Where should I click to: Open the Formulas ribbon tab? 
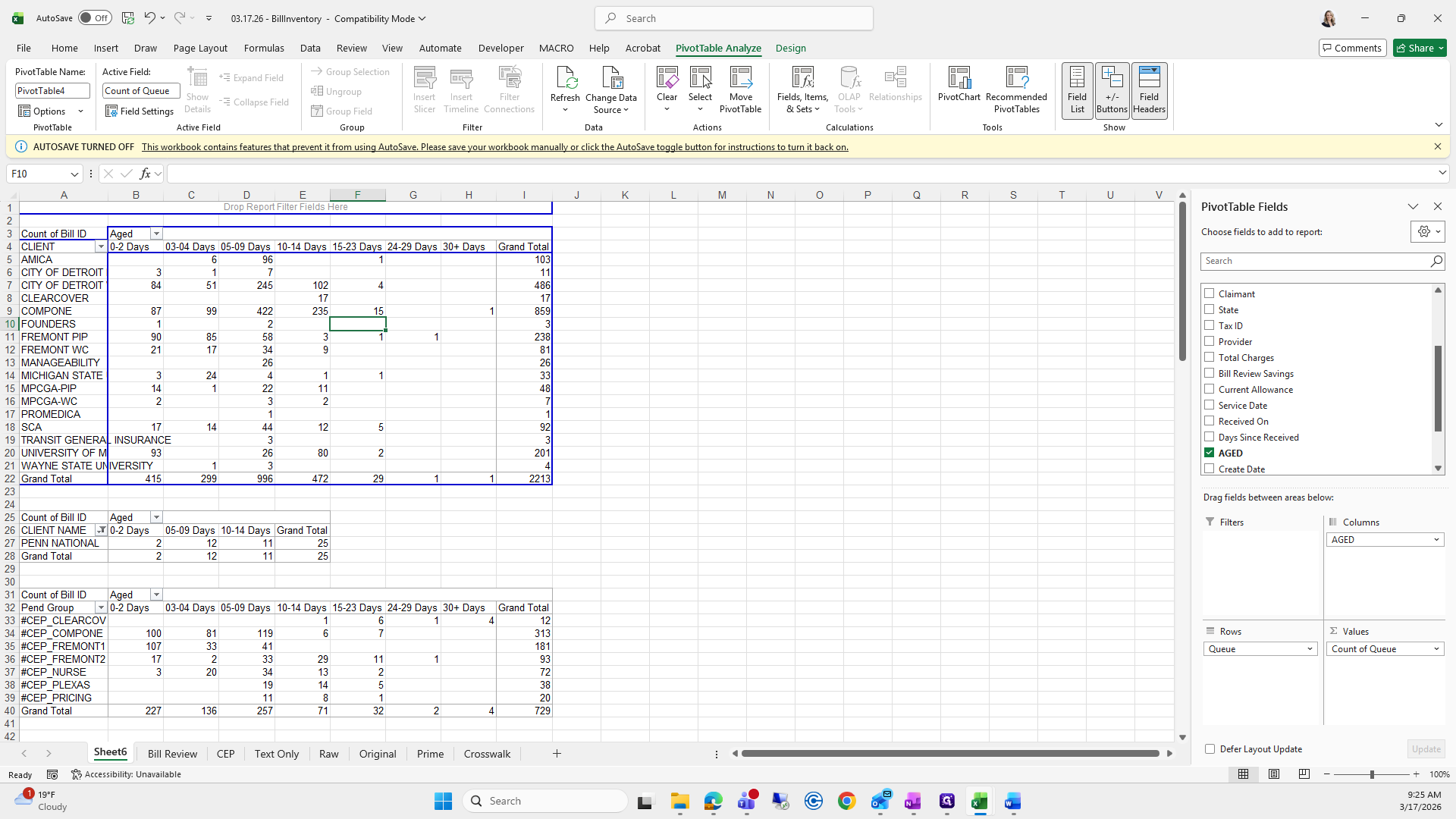[264, 48]
